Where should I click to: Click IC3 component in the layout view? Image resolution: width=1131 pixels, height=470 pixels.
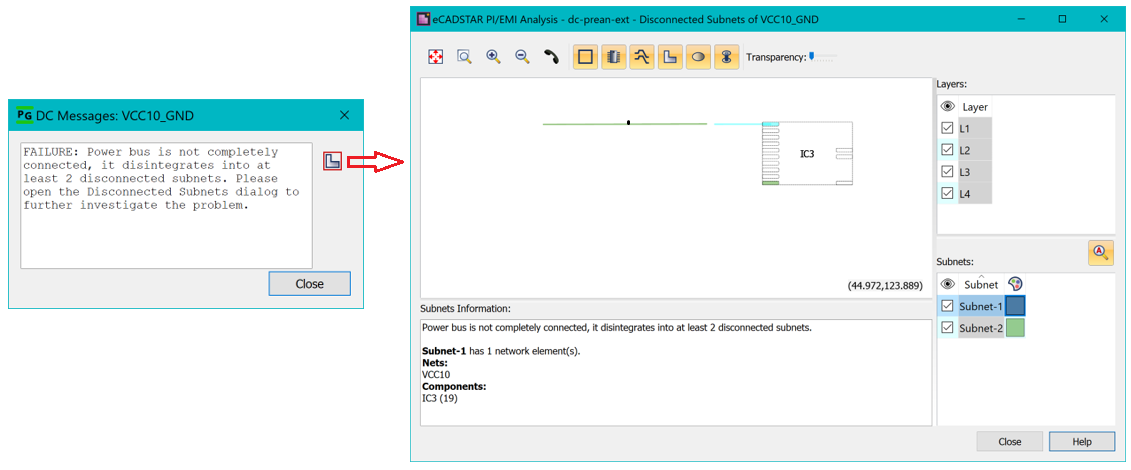[807, 154]
